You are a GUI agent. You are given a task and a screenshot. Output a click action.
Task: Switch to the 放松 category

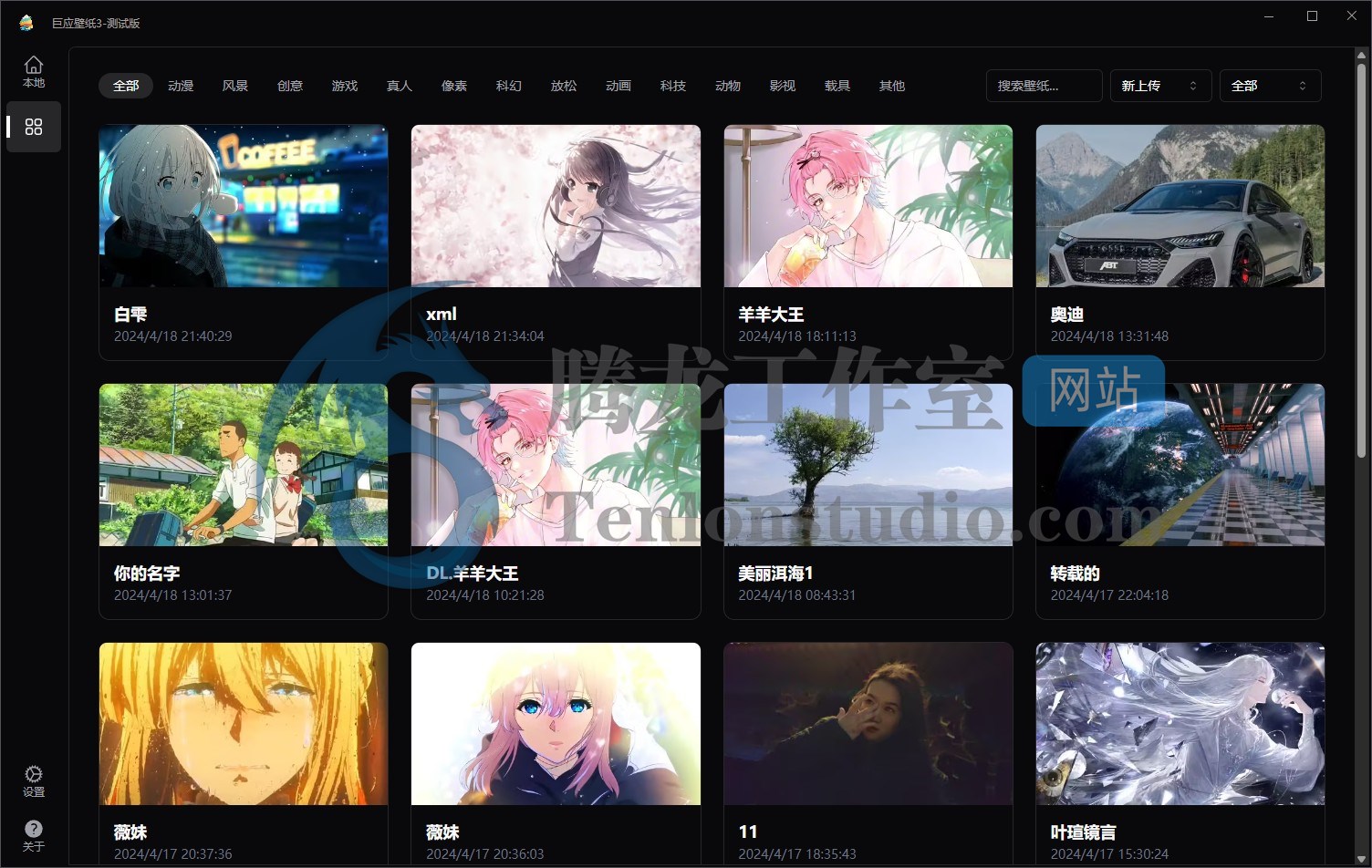click(x=564, y=86)
